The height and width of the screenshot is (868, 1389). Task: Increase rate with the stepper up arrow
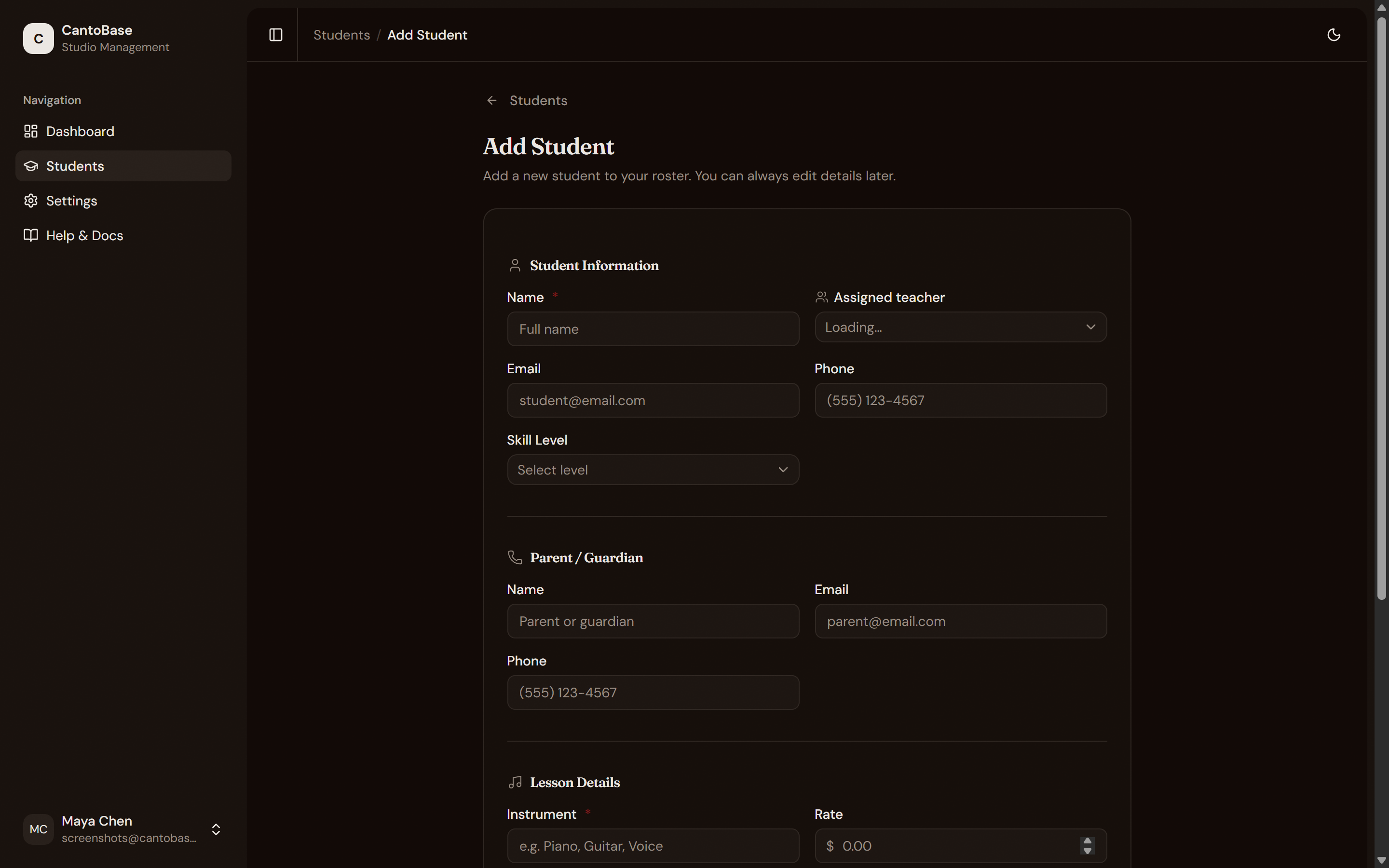[x=1087, y=841]
